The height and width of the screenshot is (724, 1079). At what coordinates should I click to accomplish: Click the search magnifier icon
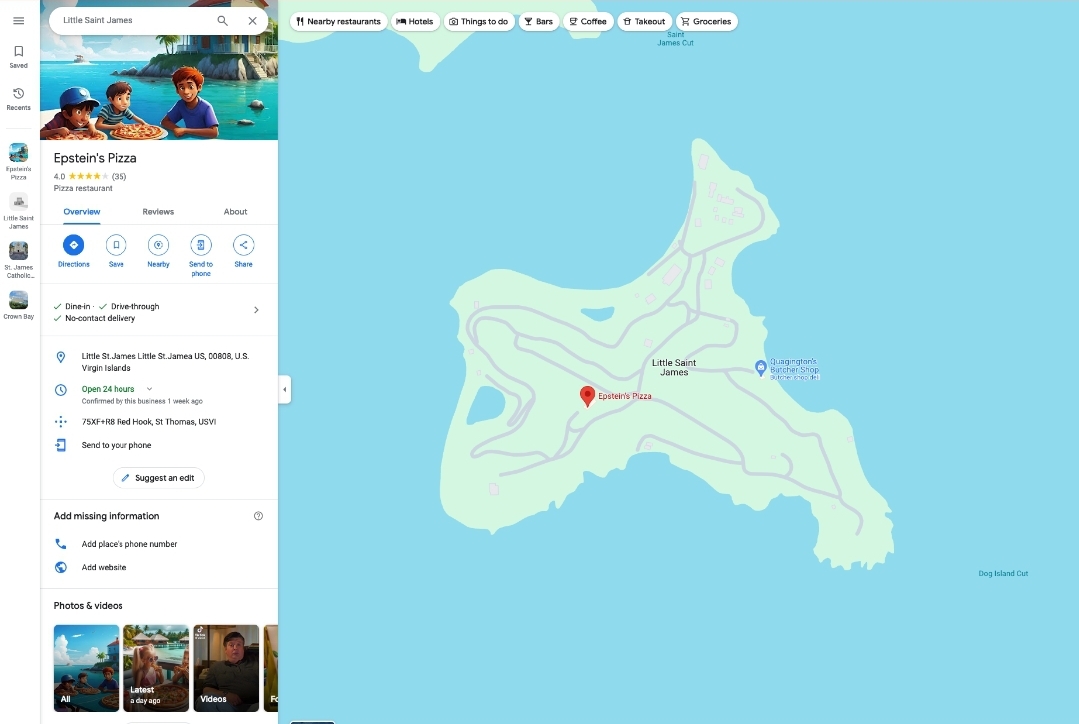(222, 21)
